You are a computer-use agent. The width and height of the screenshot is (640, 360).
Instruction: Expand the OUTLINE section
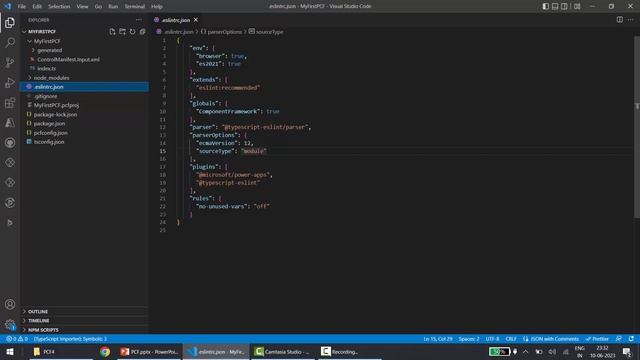85,311
